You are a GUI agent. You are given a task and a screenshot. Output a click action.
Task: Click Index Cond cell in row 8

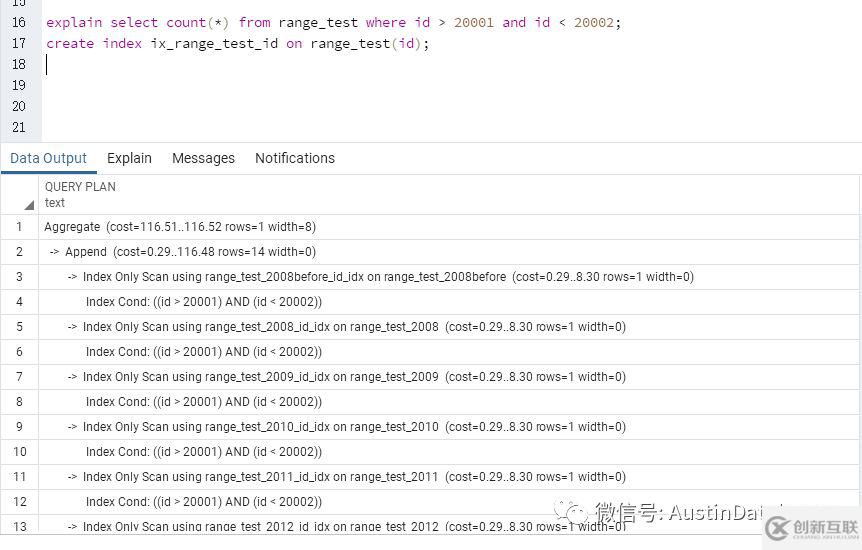(x=449, y=402)
